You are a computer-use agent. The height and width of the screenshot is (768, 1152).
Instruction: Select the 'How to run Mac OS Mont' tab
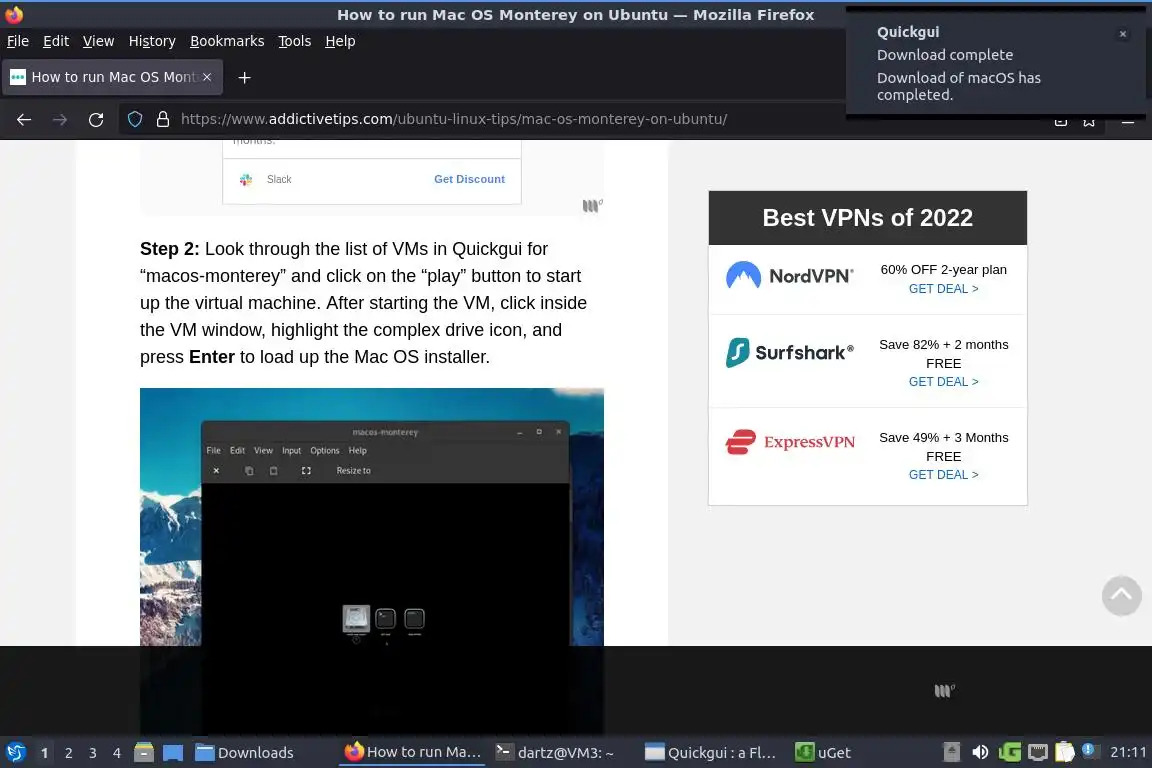(112, 76)
